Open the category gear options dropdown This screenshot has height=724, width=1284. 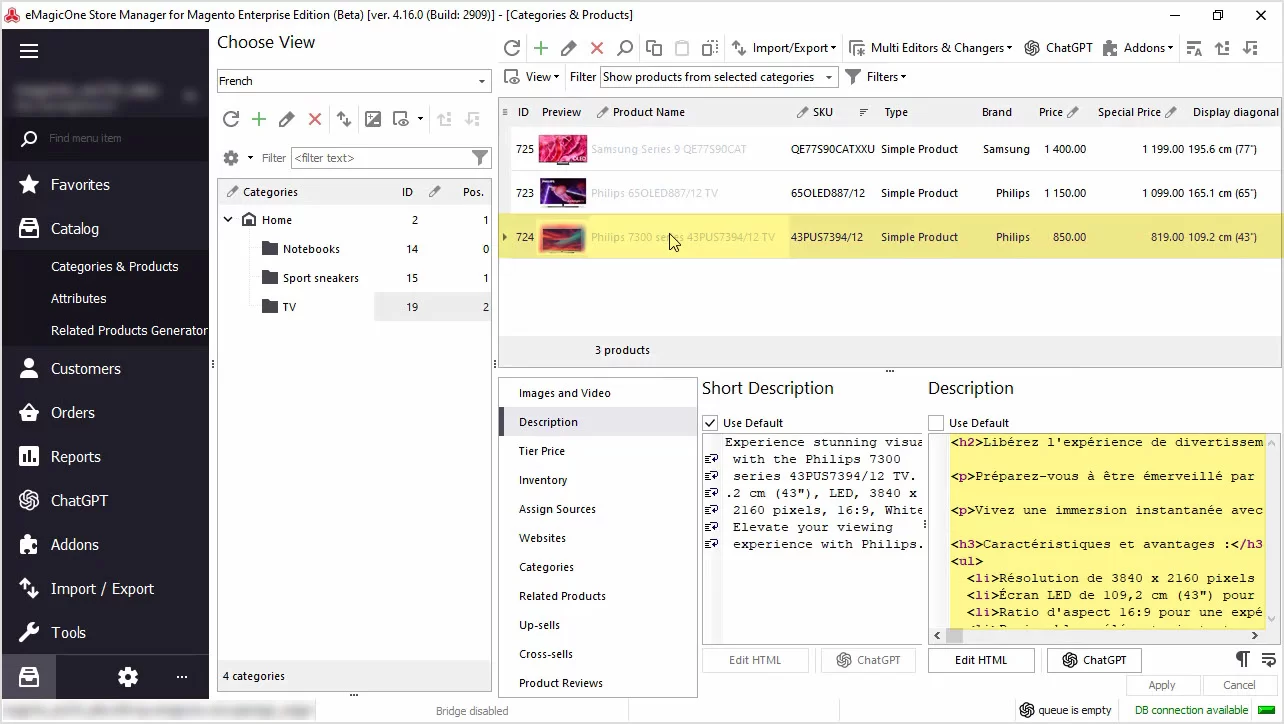236,158
